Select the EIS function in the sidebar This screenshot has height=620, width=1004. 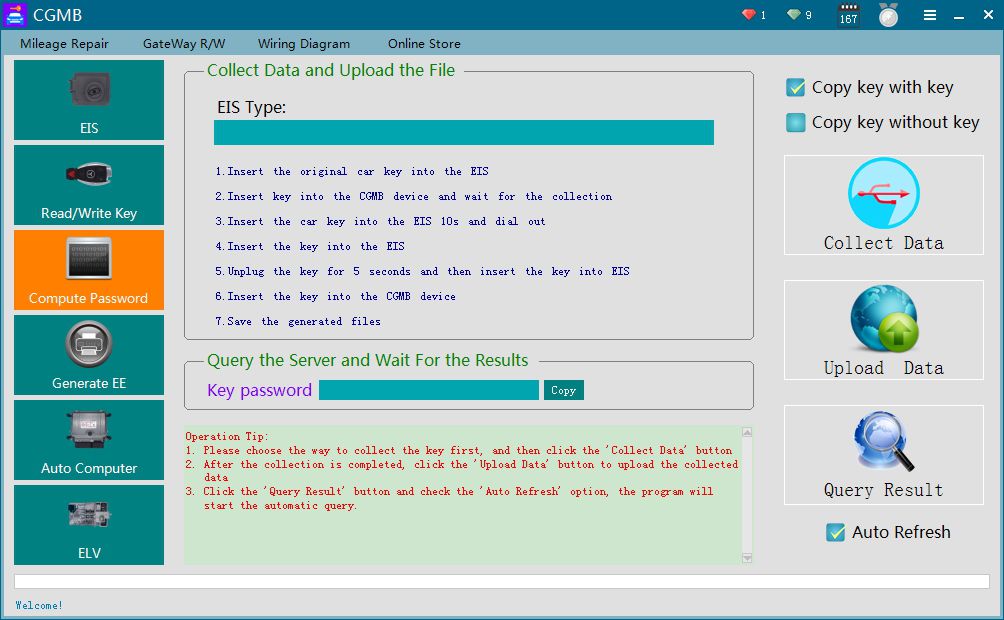[x=88, y=99]
